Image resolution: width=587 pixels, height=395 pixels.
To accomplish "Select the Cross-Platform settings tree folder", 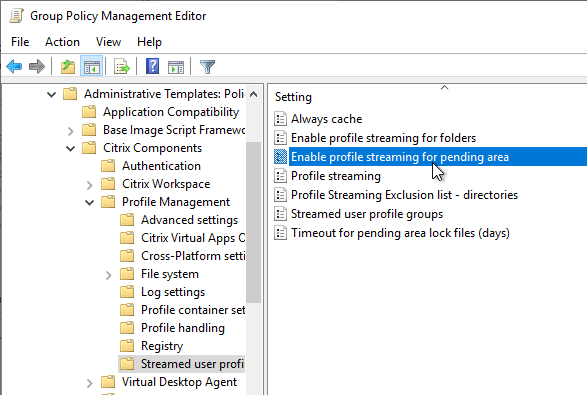I will (193, 255).
